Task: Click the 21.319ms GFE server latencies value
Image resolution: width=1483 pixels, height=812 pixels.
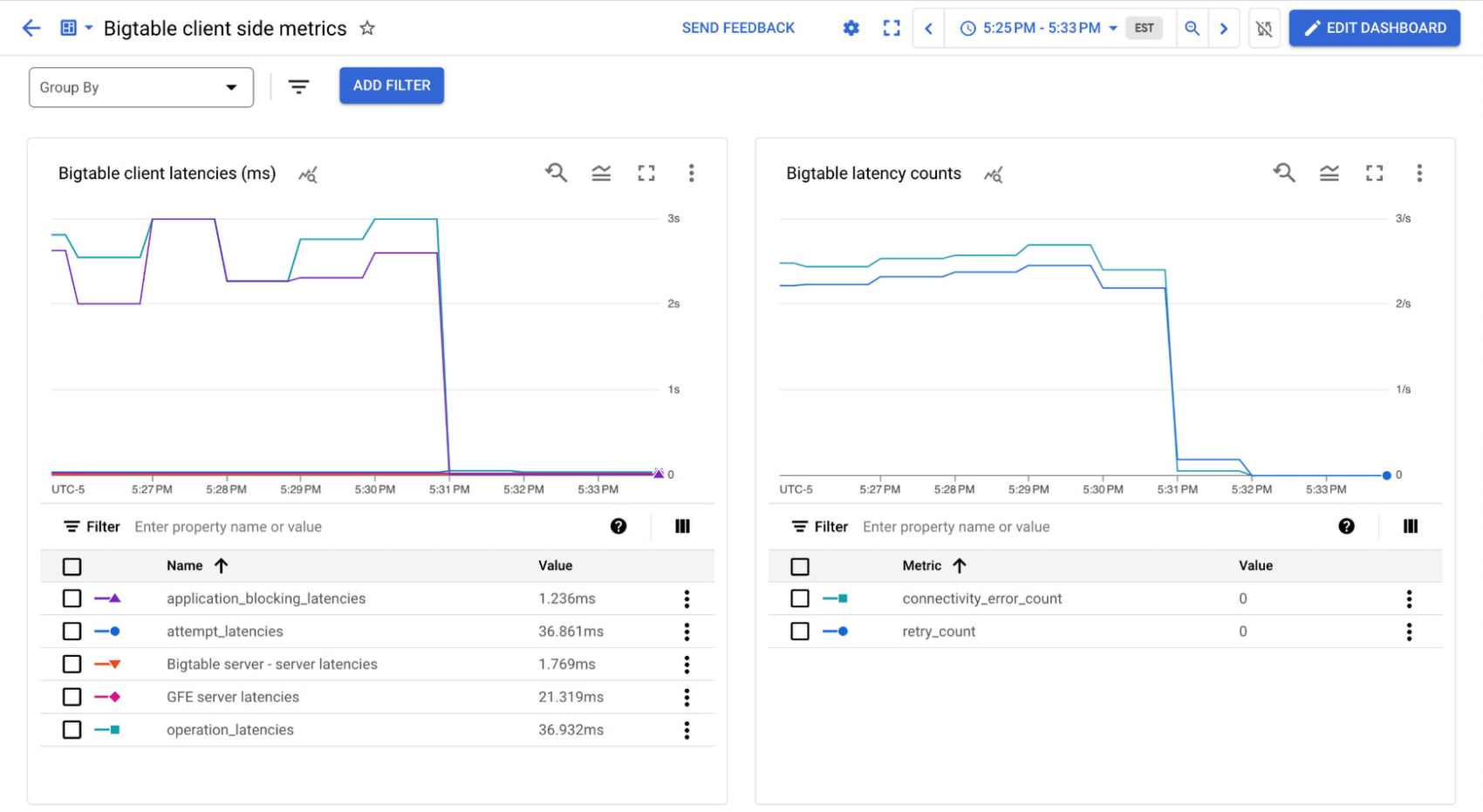Action: pyautogui.click(x=571, y=697)
